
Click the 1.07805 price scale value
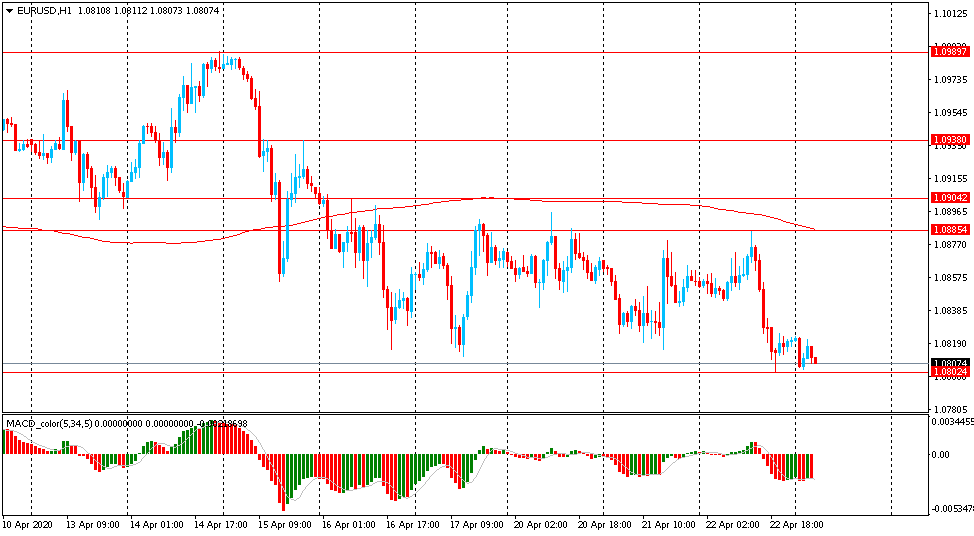(x=950, y=409)
